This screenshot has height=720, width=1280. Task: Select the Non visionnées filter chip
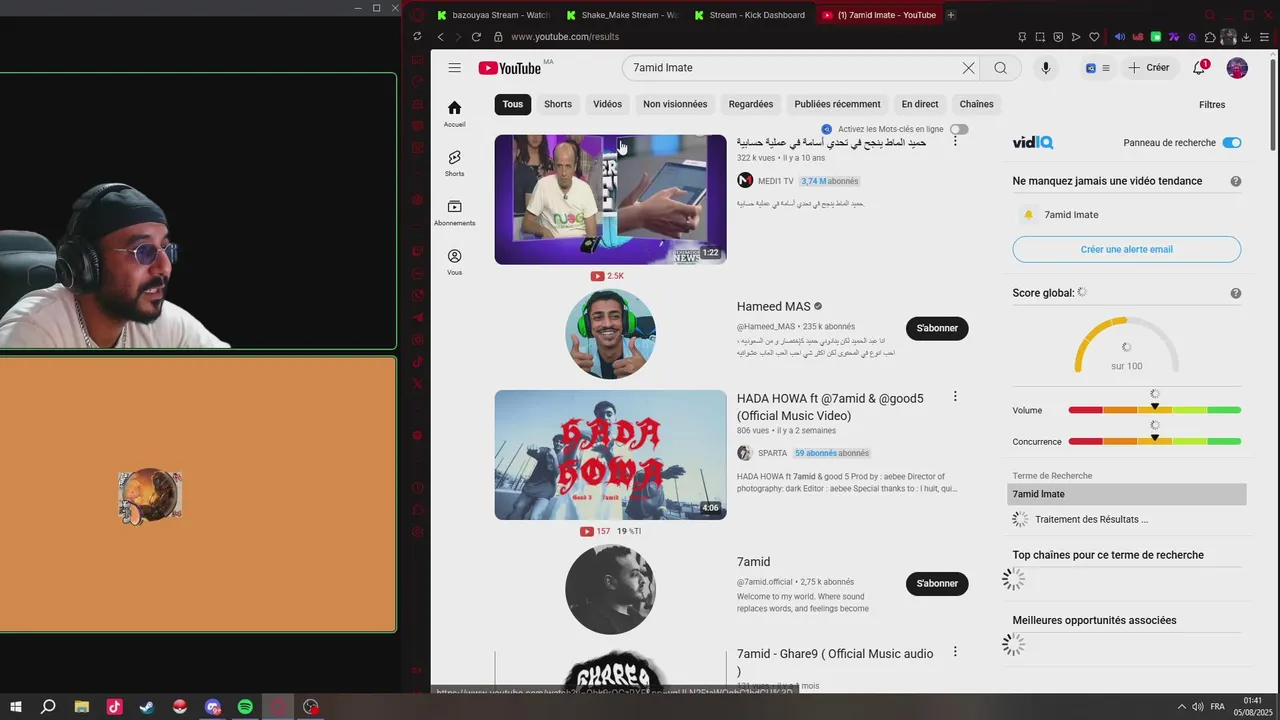pyautogui.click(x=675, y=104)
